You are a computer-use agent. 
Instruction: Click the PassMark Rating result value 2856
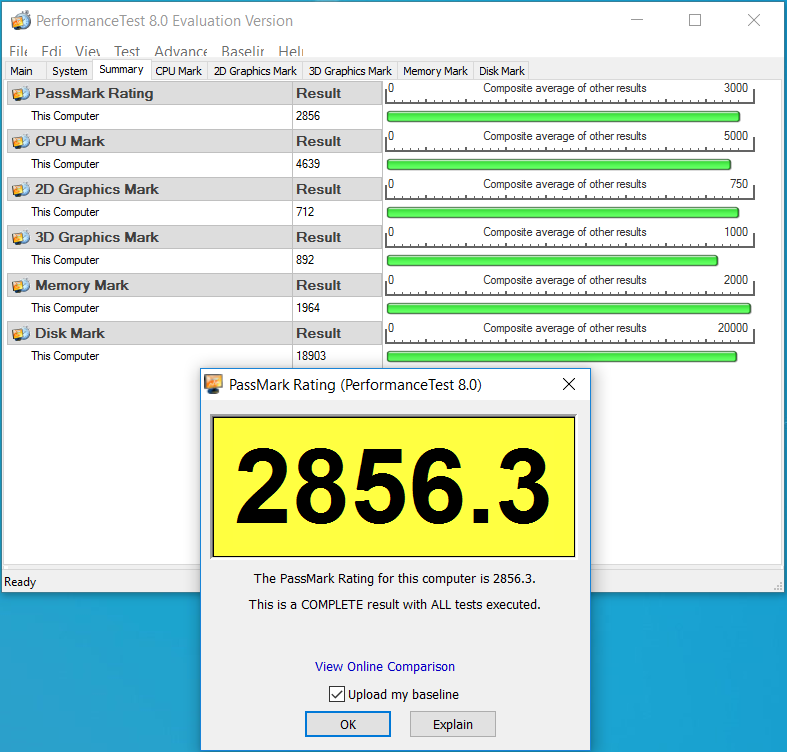308,116
